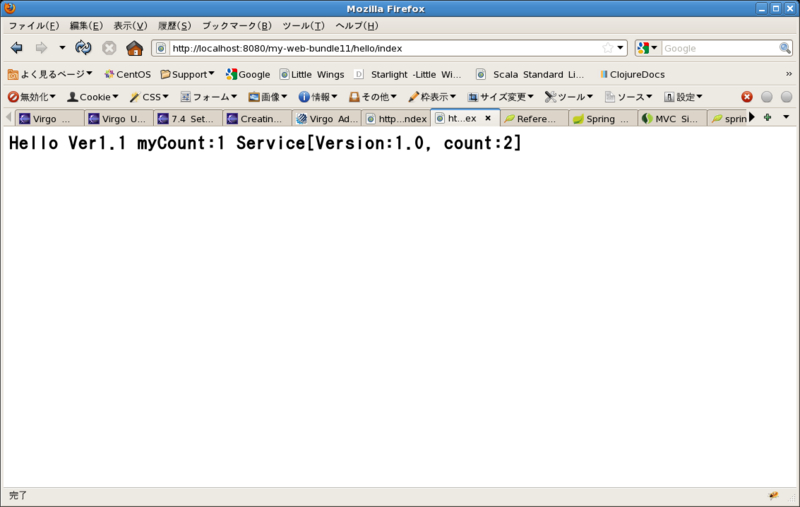Viewport: 800px width, 507px height.
Task: Reload the current page
Action: [x=83, y=48]
